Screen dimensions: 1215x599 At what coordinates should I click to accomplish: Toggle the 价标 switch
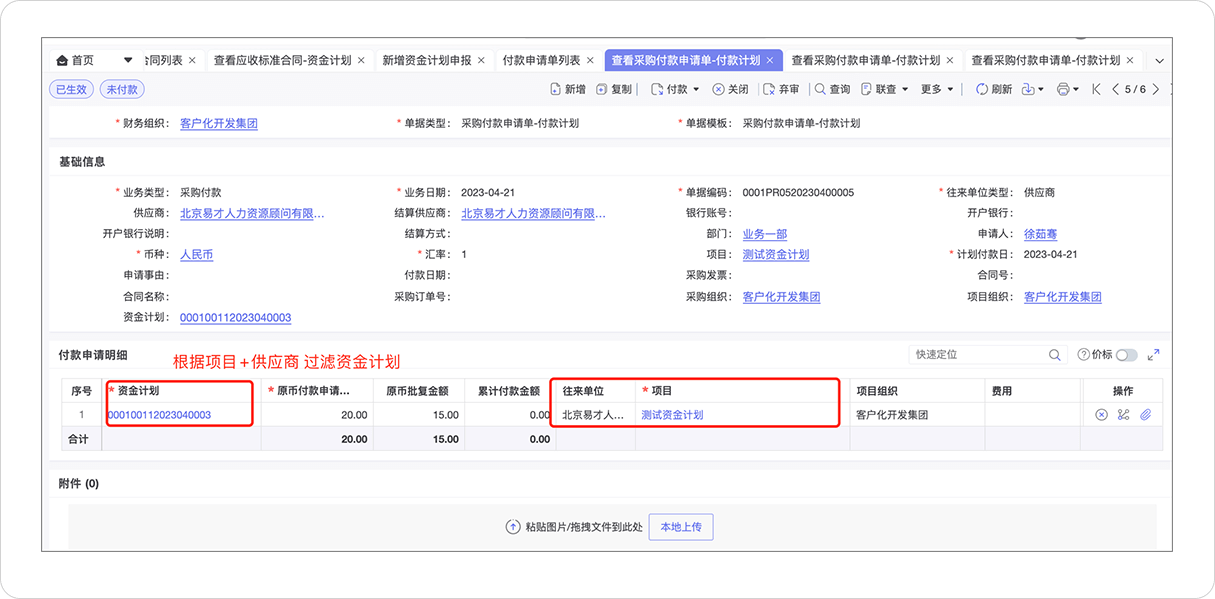click(x=1126, y=355)
